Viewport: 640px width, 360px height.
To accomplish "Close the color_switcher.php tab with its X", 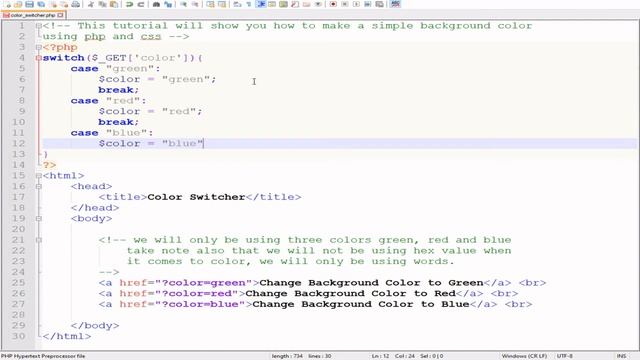I will click(60, 15).
